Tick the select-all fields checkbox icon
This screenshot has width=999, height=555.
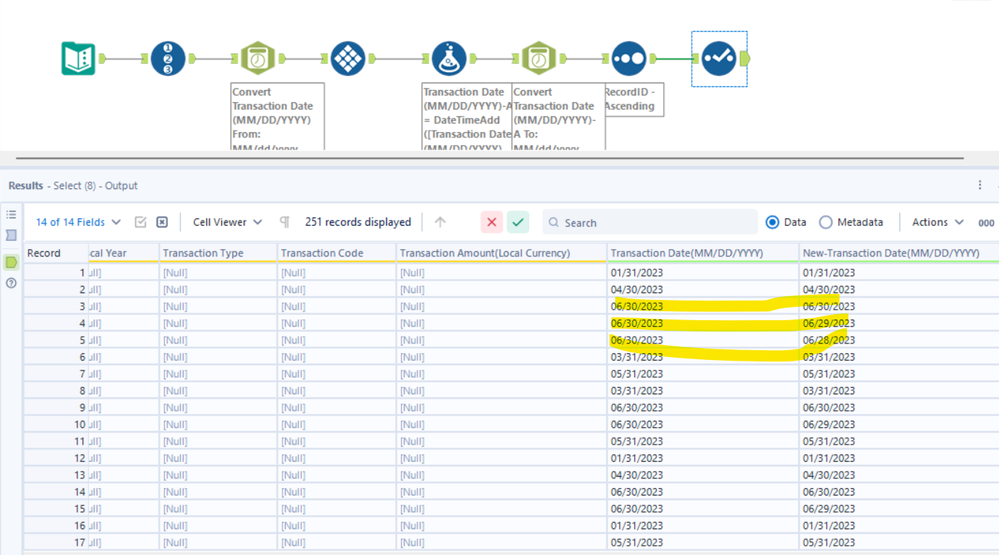141,222
